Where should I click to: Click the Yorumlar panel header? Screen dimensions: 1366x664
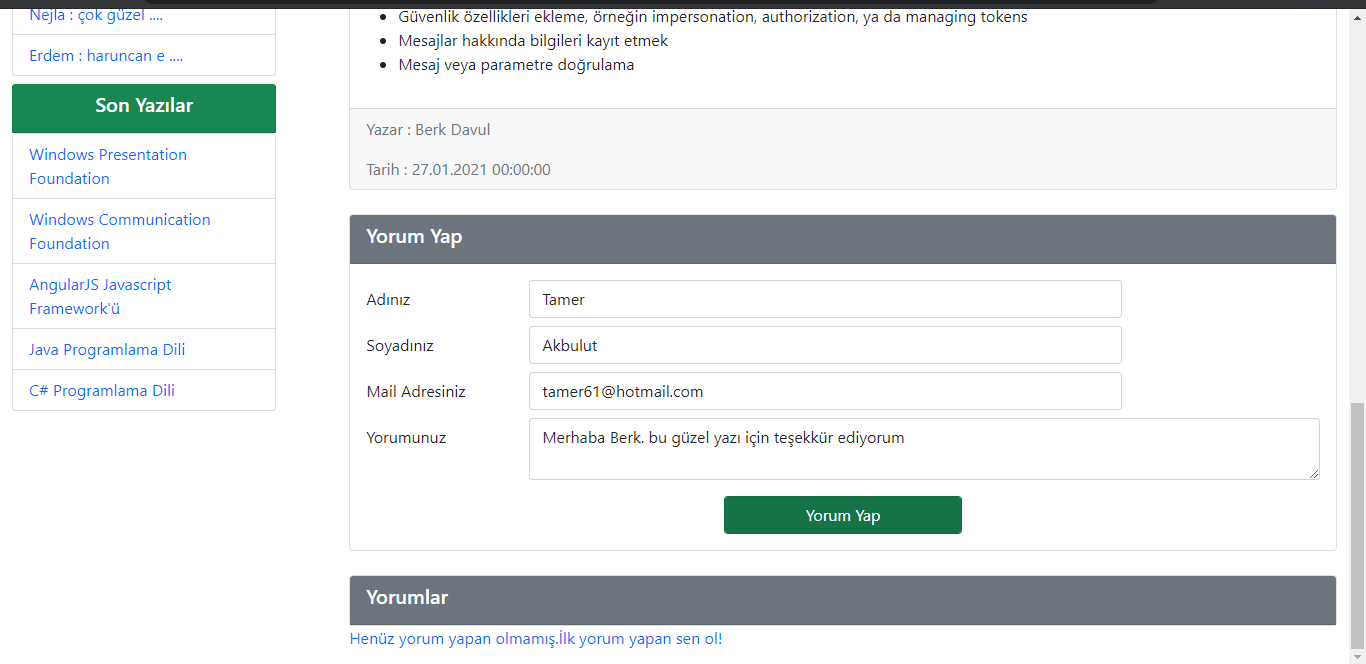coord(843,600)
